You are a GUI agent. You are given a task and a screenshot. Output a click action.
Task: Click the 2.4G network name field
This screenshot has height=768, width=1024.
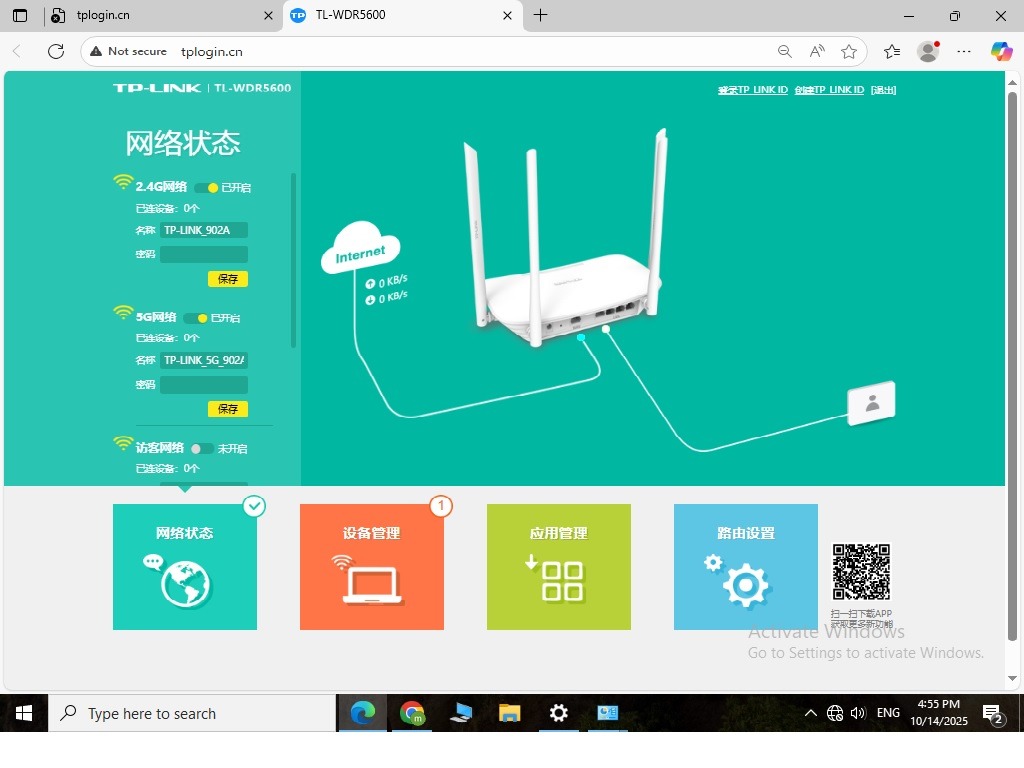[204, 230]
